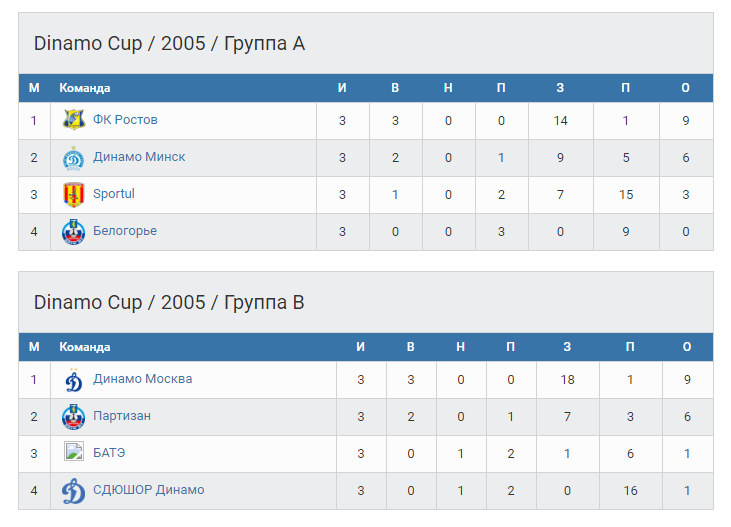Click the broken БАТЭ logo image

(74, 452)
